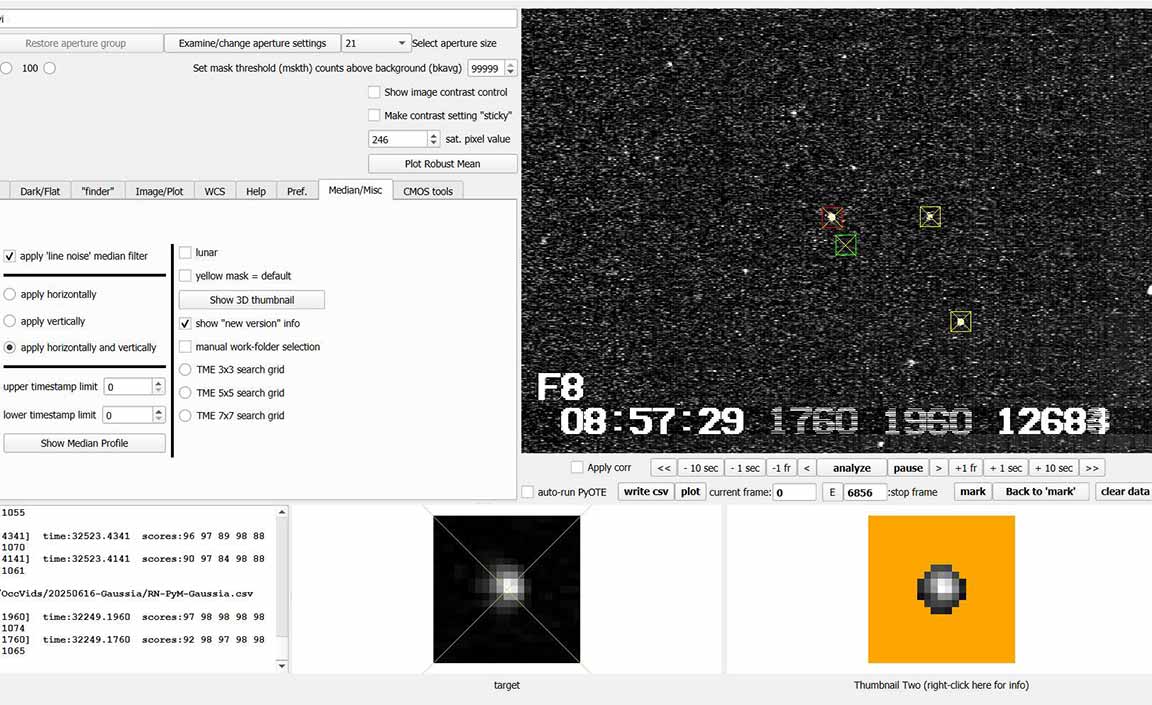The width and height of the screenshot is (1152, 705).
Task: Click the orange Thumbnail Two preview
Action: pos(941,589)
